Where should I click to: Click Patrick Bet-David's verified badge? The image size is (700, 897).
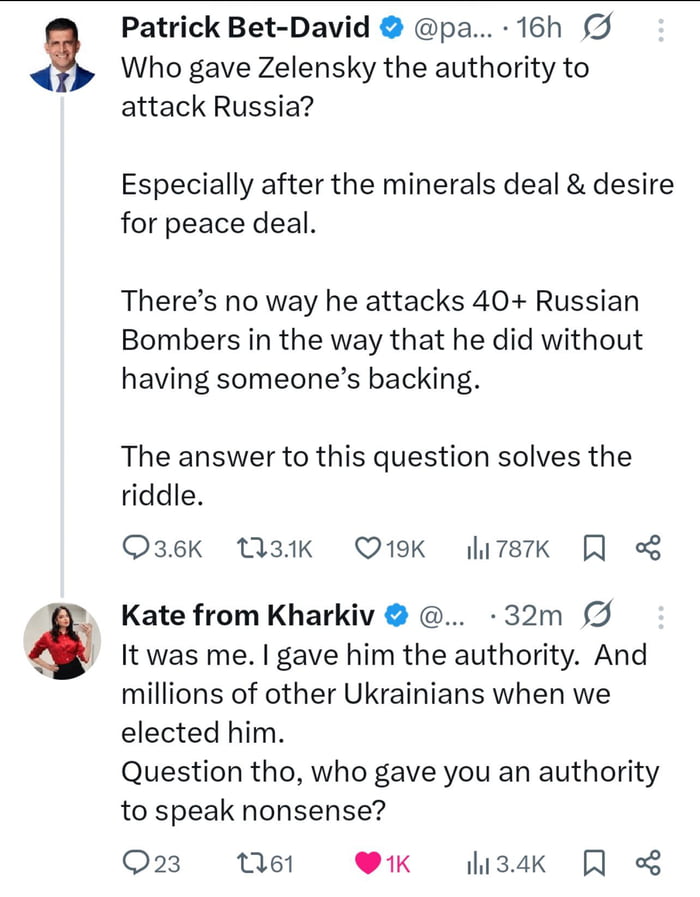tap(387, 28)
